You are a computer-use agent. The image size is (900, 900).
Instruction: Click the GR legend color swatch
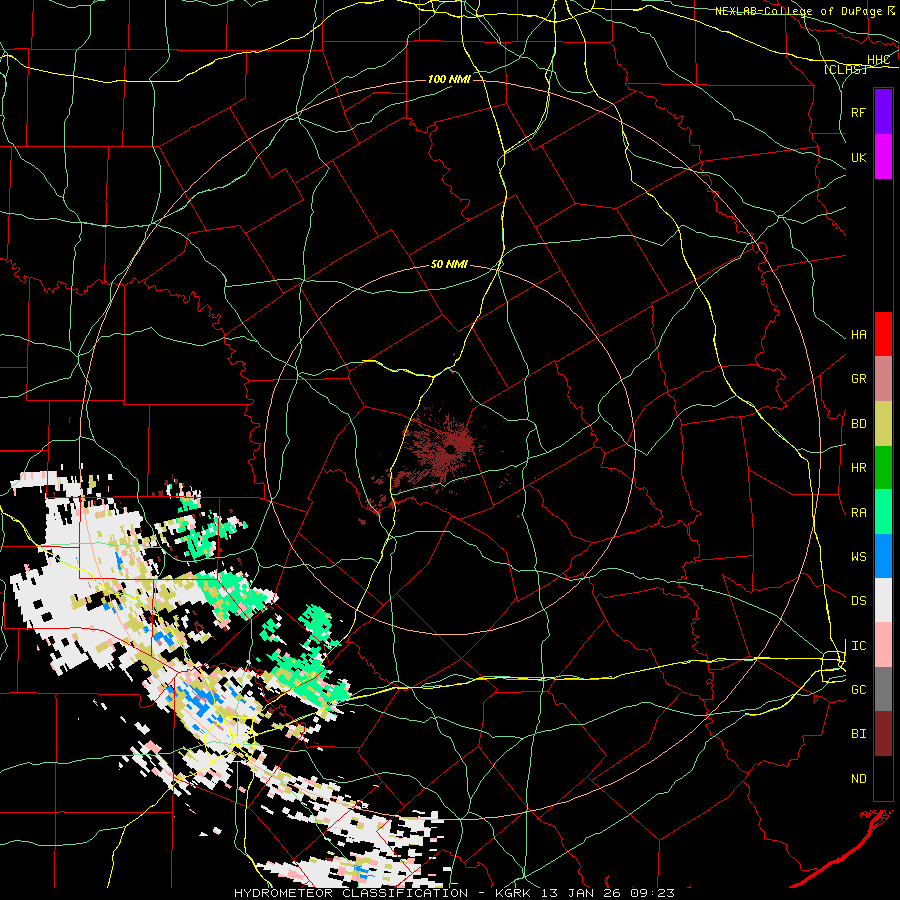coord(883,378)
